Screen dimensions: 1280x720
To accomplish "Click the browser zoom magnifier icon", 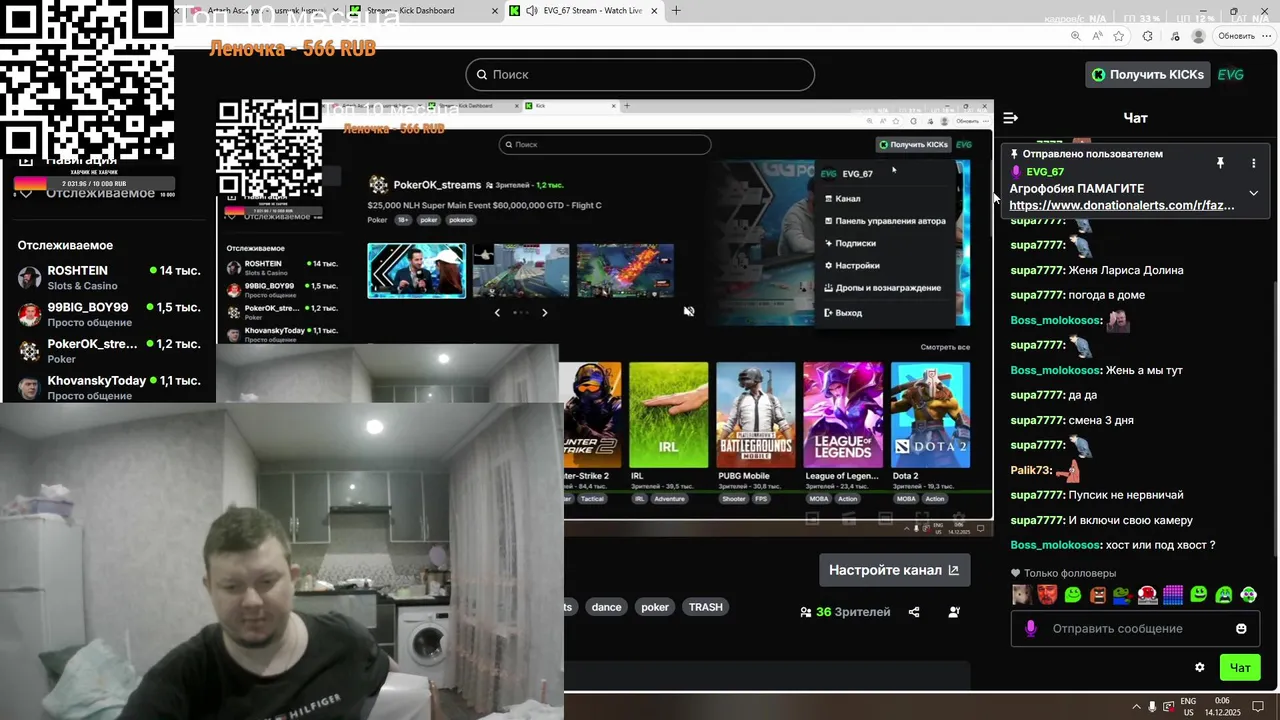I will (x=1076, y=36).
